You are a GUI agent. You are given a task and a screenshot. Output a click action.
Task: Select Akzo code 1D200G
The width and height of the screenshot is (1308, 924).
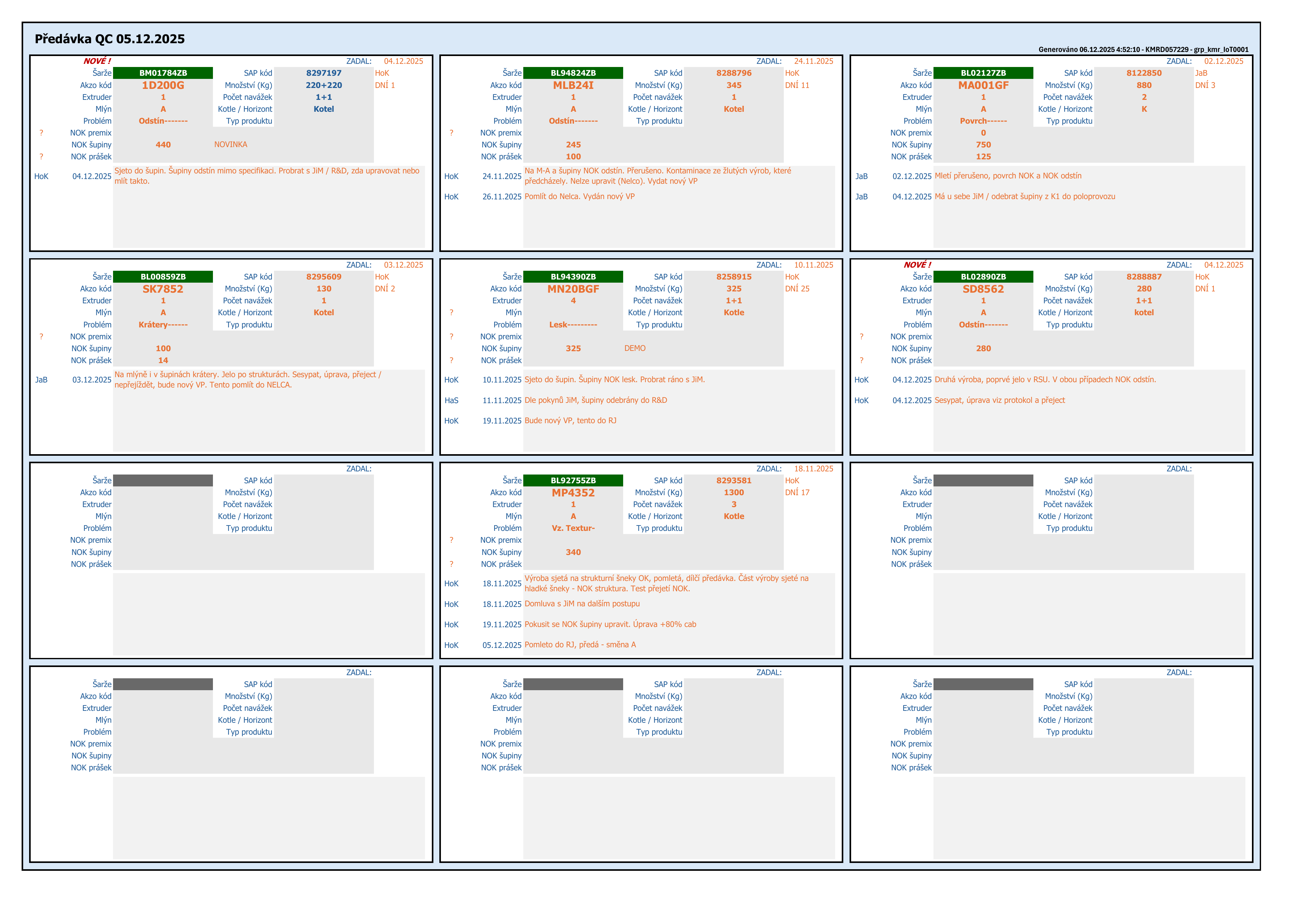[163, 85]
